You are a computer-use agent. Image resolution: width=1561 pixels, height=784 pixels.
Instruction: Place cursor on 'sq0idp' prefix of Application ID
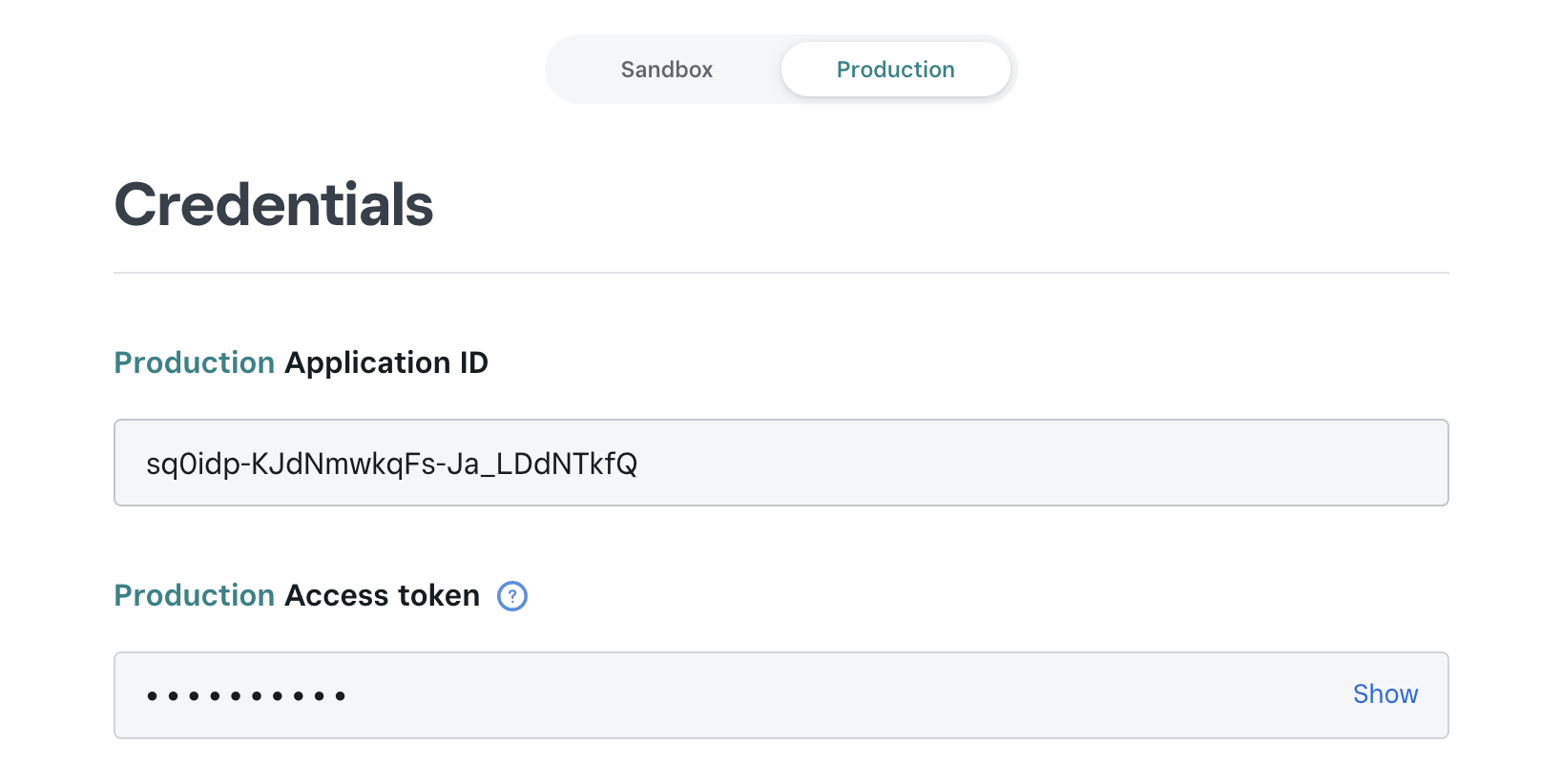(x=193, y=464)
